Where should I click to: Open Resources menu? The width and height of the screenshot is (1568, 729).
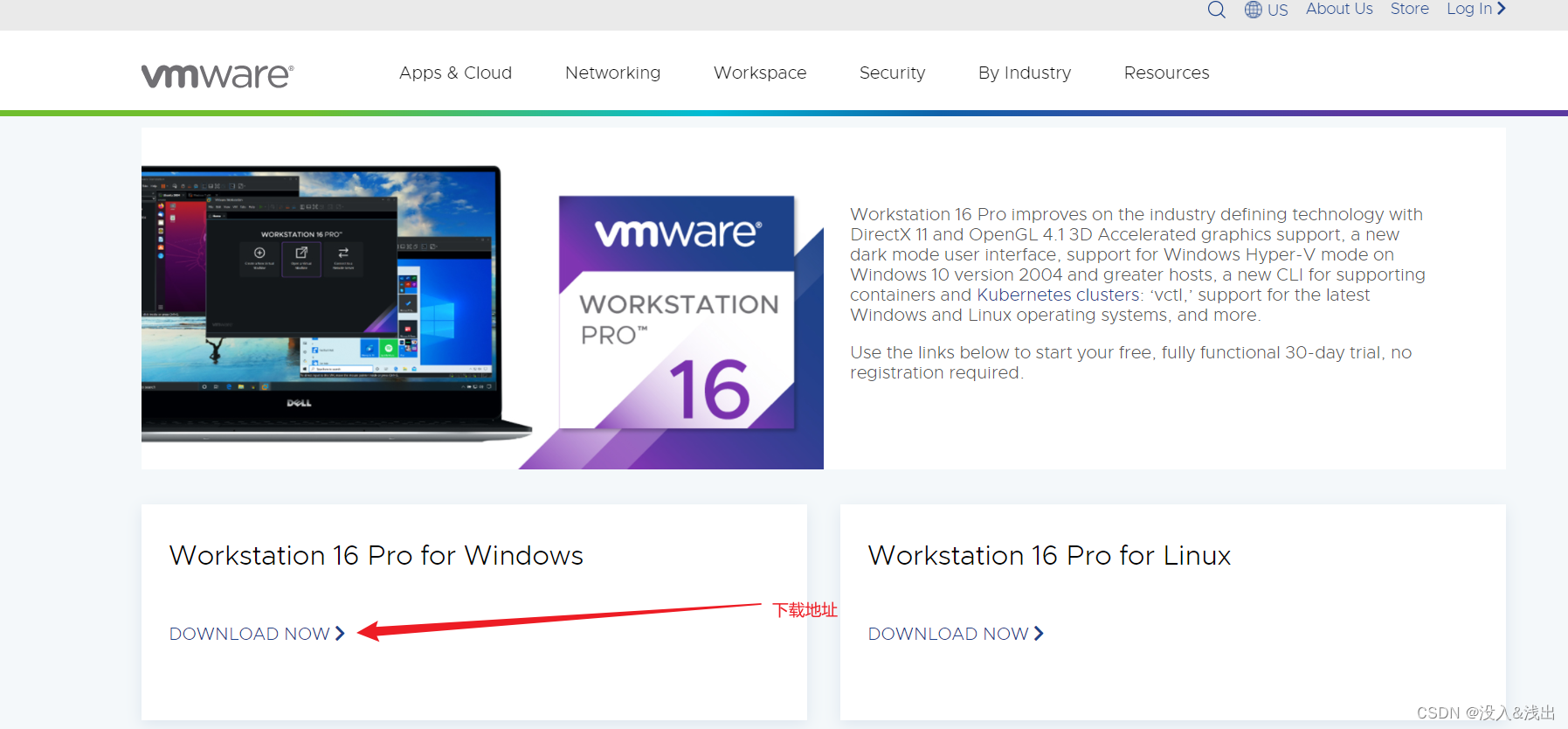(1166, 73)
